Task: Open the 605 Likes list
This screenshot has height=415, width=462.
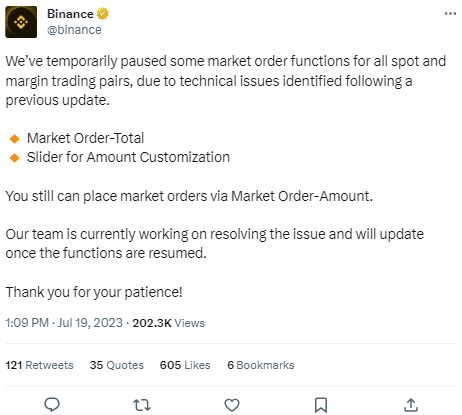Action: click(x=185, y=365)
